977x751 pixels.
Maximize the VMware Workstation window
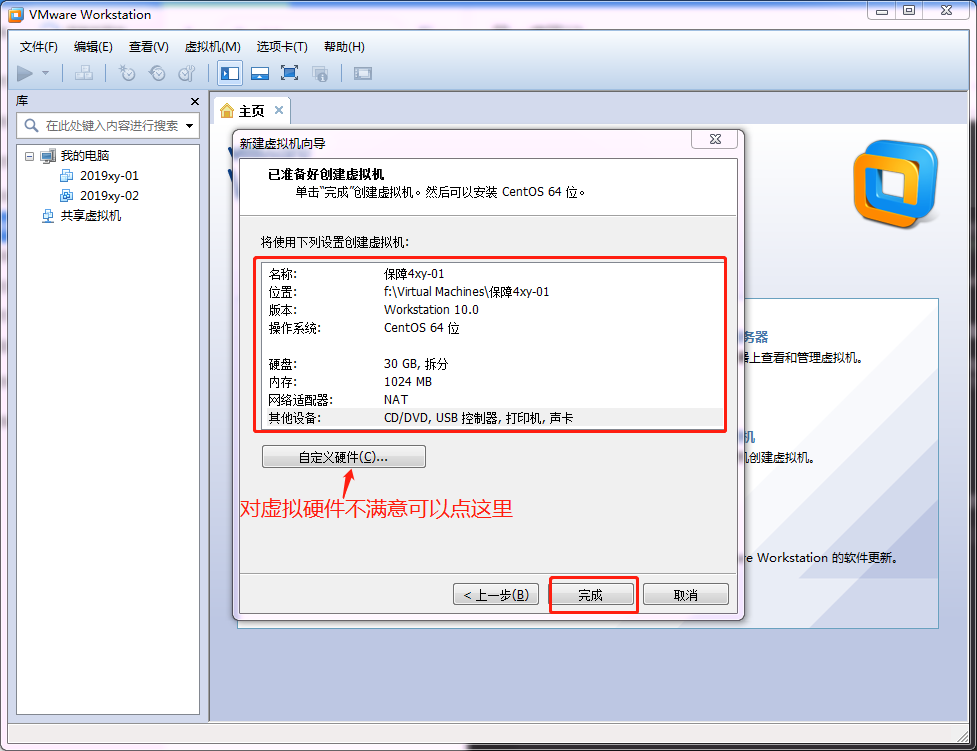pyautogui.click(x=909, y=11)
